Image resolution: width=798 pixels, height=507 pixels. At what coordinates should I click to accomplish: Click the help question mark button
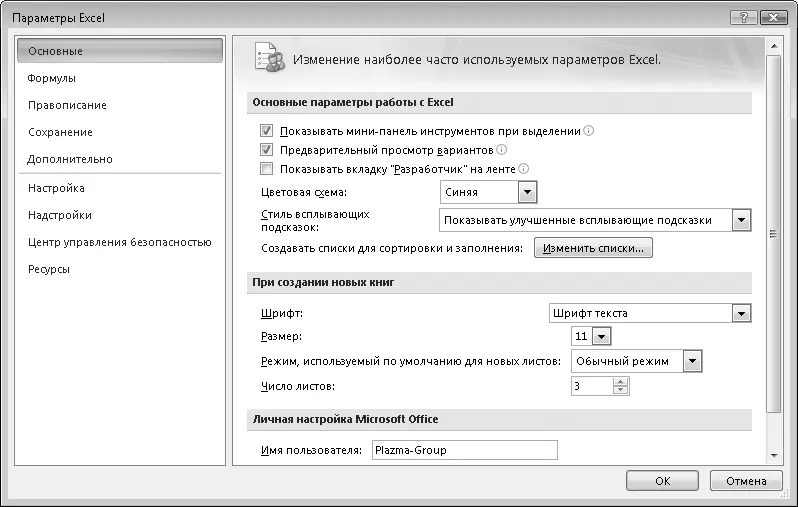coord(744,18)
